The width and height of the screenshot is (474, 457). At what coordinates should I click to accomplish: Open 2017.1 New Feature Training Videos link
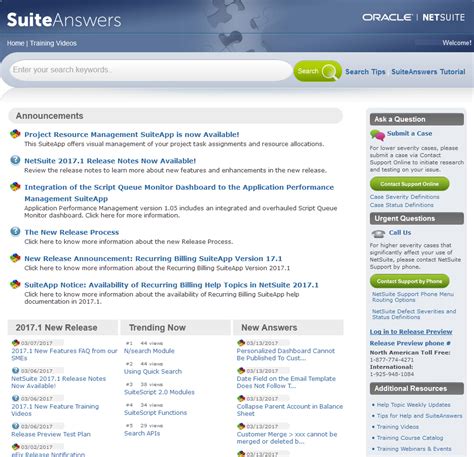pyautogui.click(x=55, y=410)
